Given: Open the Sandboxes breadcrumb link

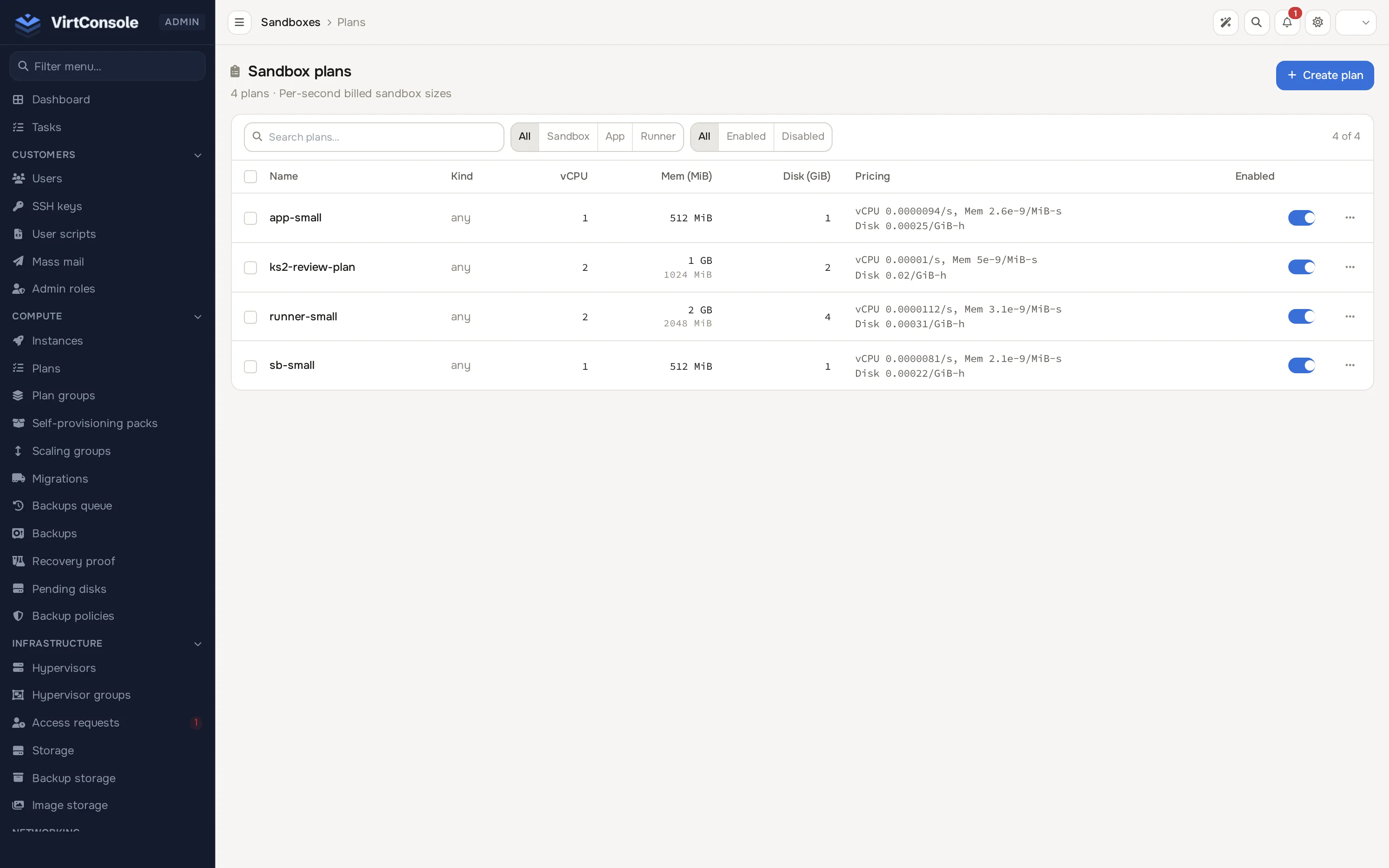Looking at the screenshot, I should 290,23.
